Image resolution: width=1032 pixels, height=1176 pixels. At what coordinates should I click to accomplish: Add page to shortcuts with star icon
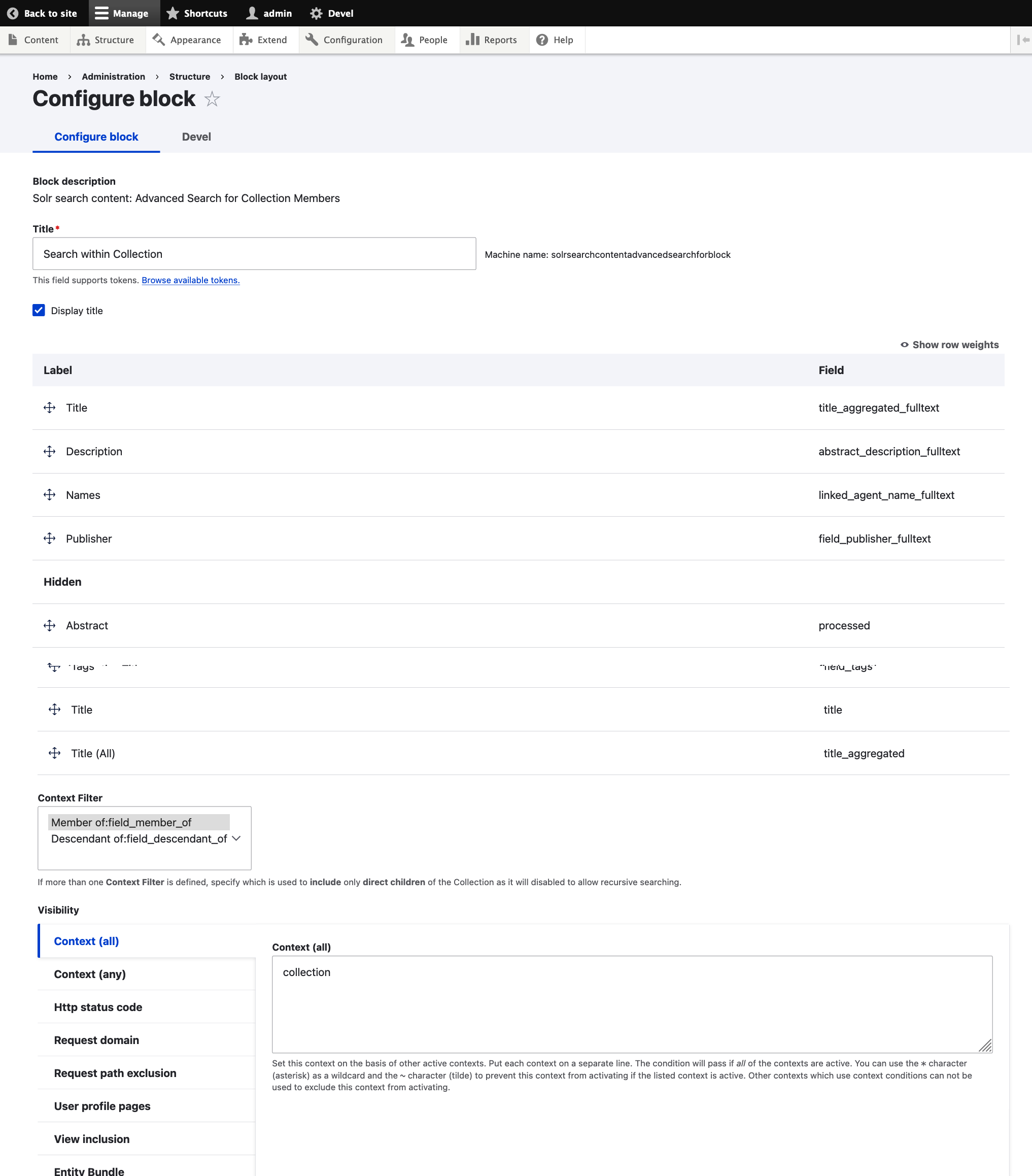tap(212, 99)
